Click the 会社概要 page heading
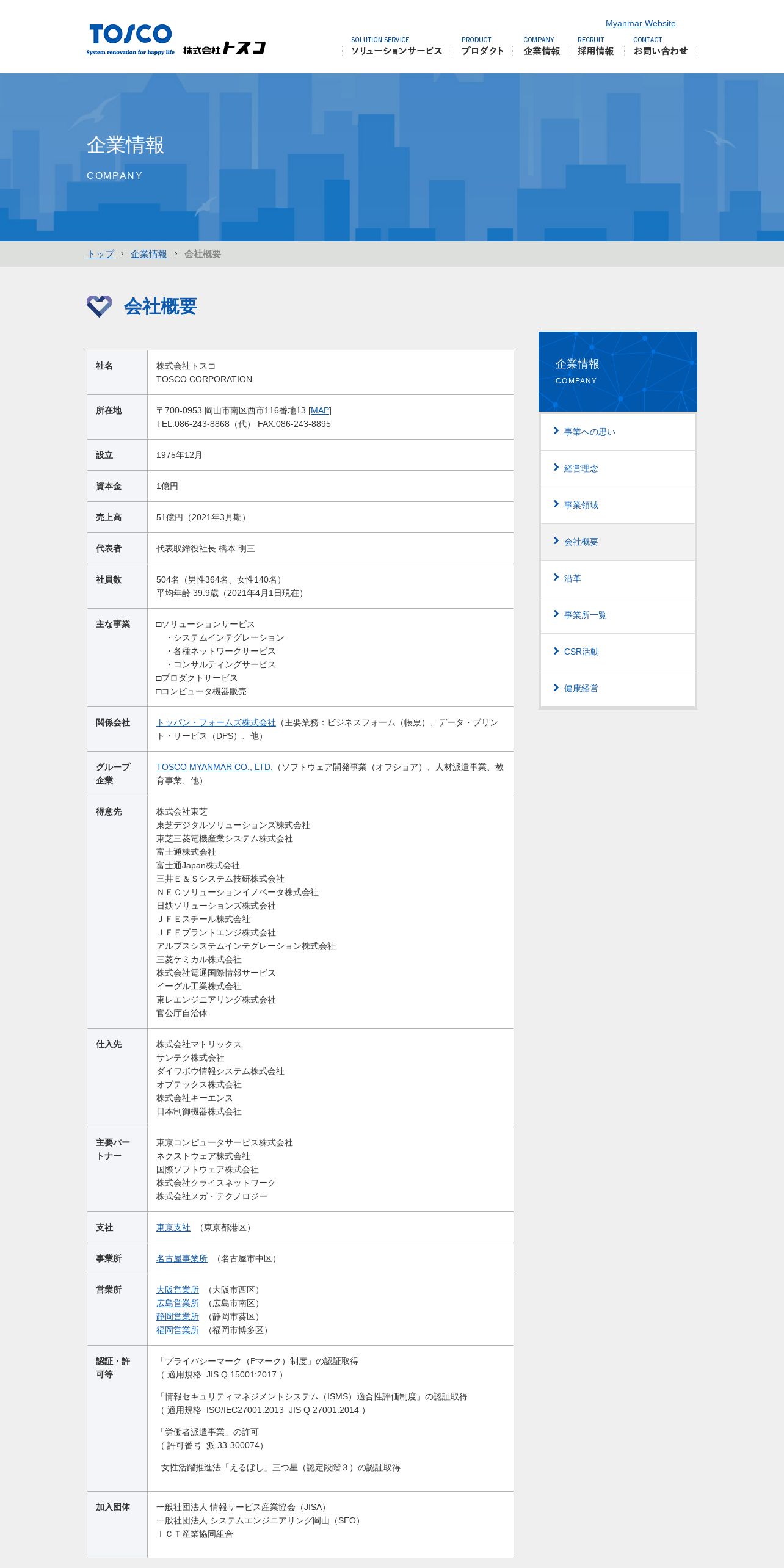The height and width of the screenshot is (1568, 784). click(x=161, y=306)
